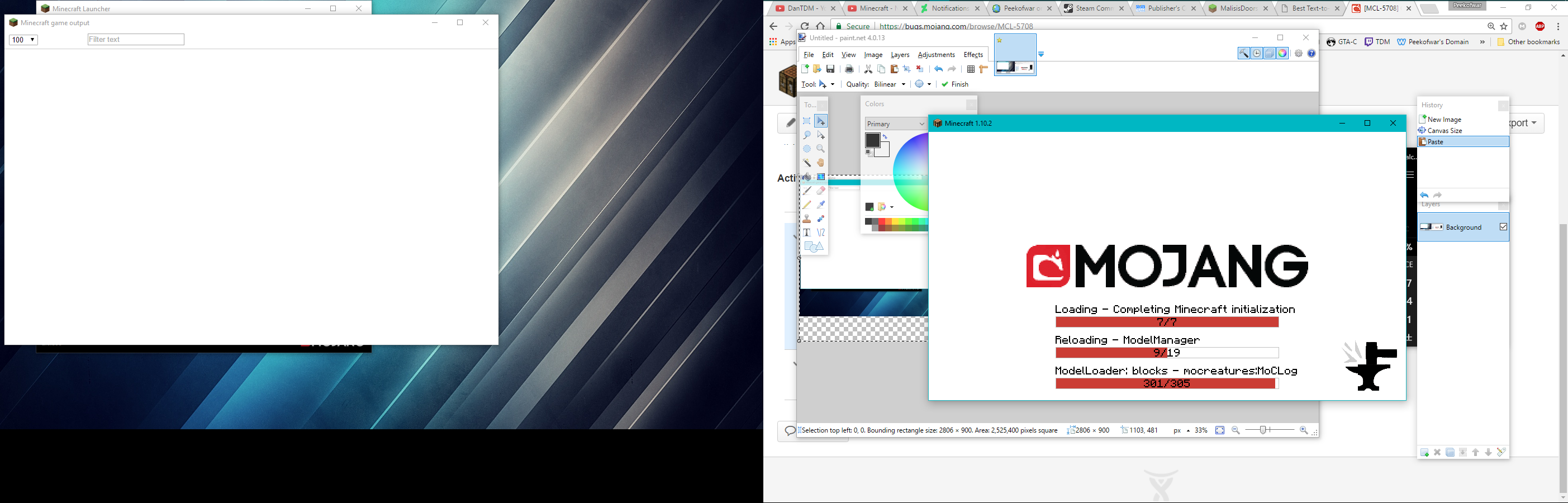Viewport: 1568px width, 503px height.
Task: Click the paint.net zoom slider
Action: pyautogui.click(x=1263, y=430)
